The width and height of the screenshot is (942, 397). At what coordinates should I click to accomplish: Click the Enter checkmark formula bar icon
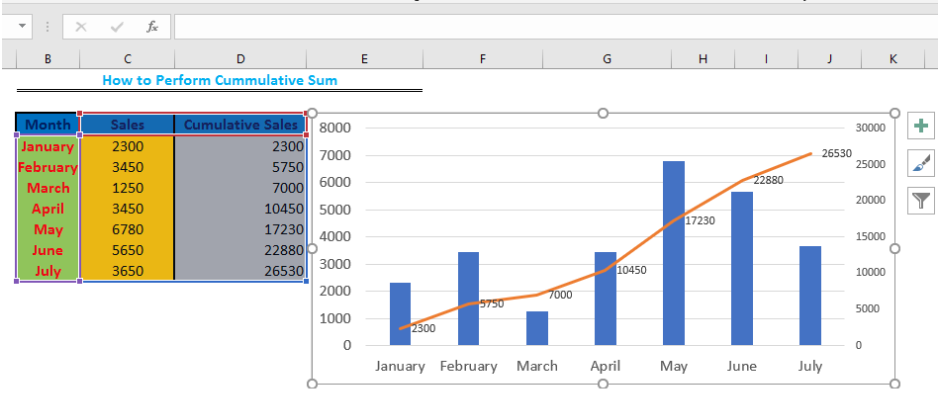tap(117, 27)
